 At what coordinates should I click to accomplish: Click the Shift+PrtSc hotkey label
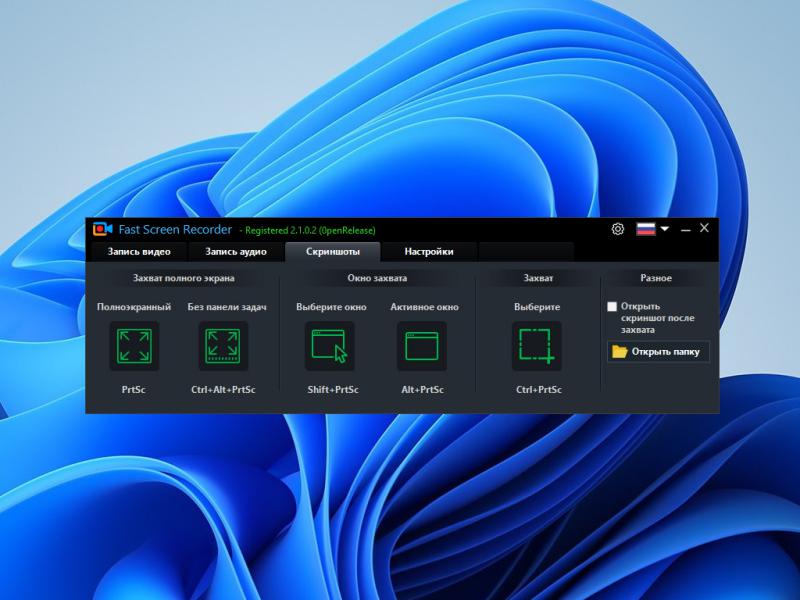click(333, 390)
